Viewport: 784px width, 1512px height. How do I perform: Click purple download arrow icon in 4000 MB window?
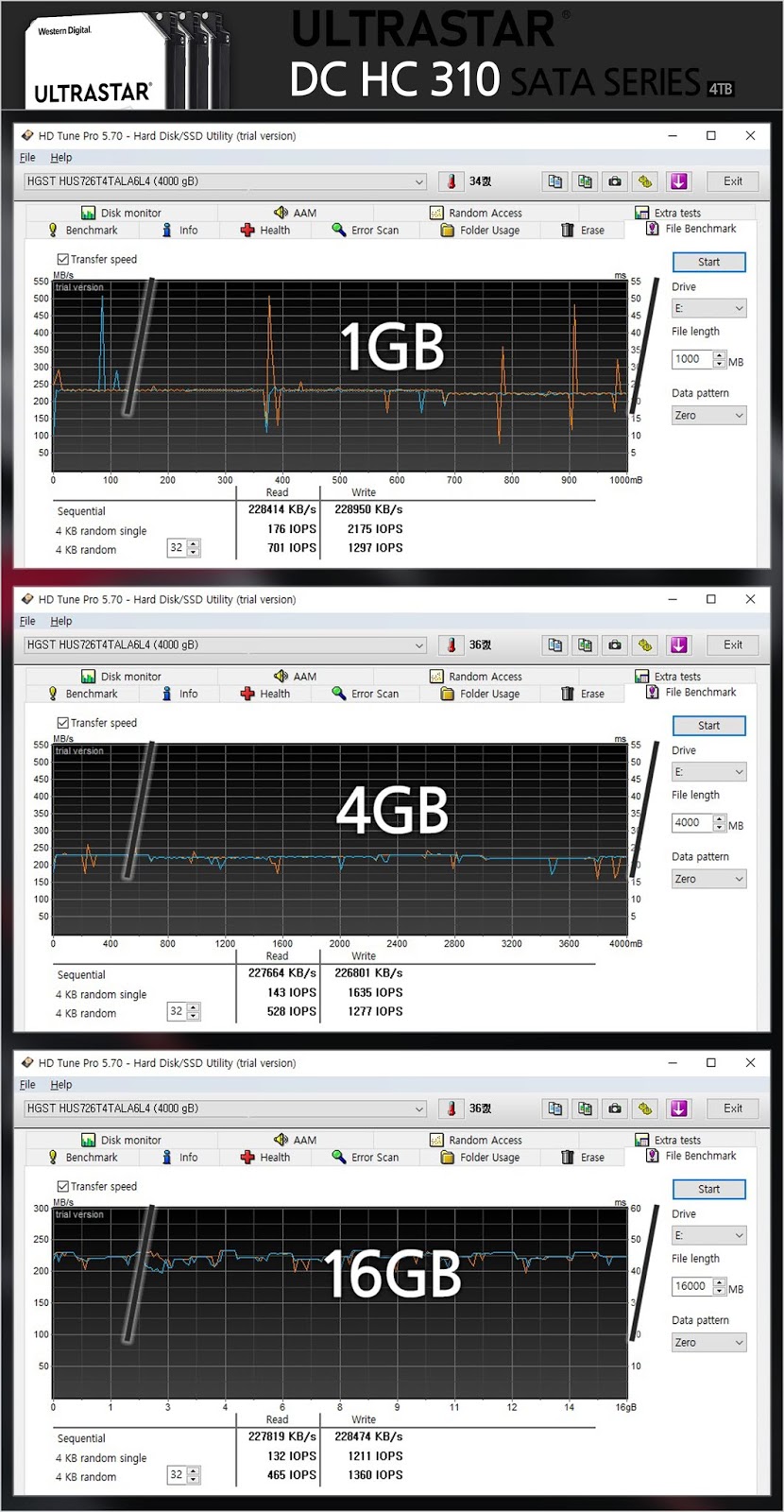click(x=678, y=645)
